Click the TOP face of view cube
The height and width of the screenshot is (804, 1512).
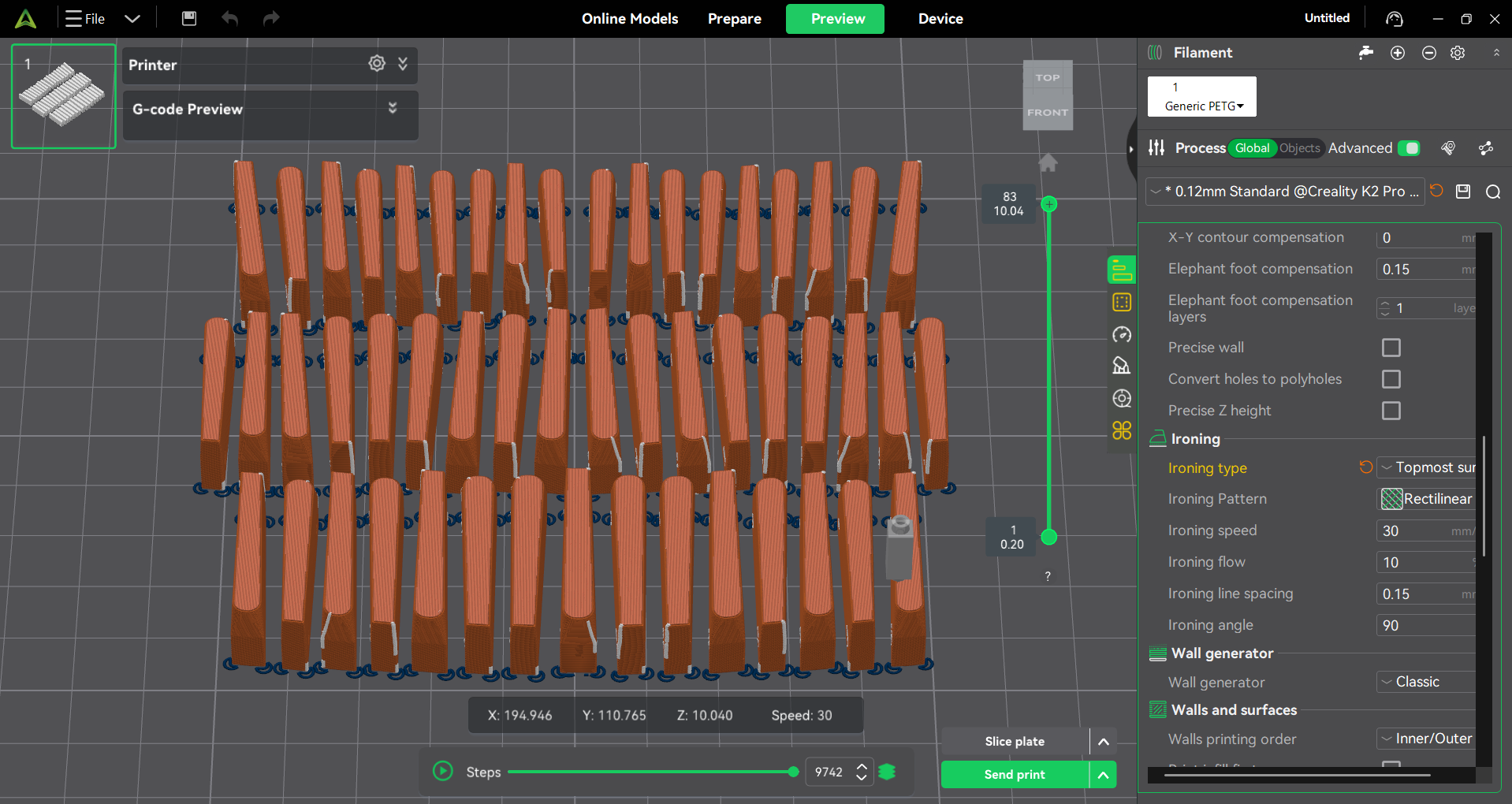tap(1048, 77)
